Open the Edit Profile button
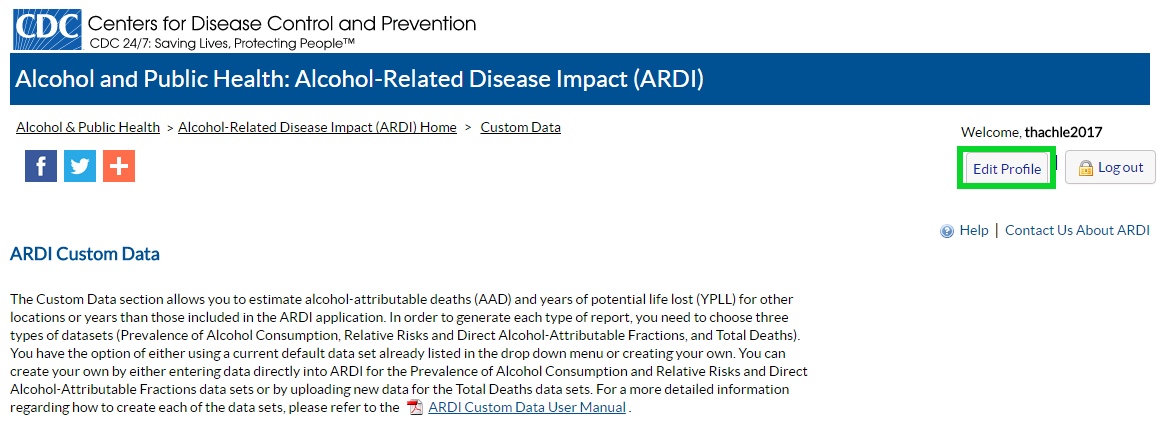Viewport: 1162px width, 422px height. tap(1006, 169)
